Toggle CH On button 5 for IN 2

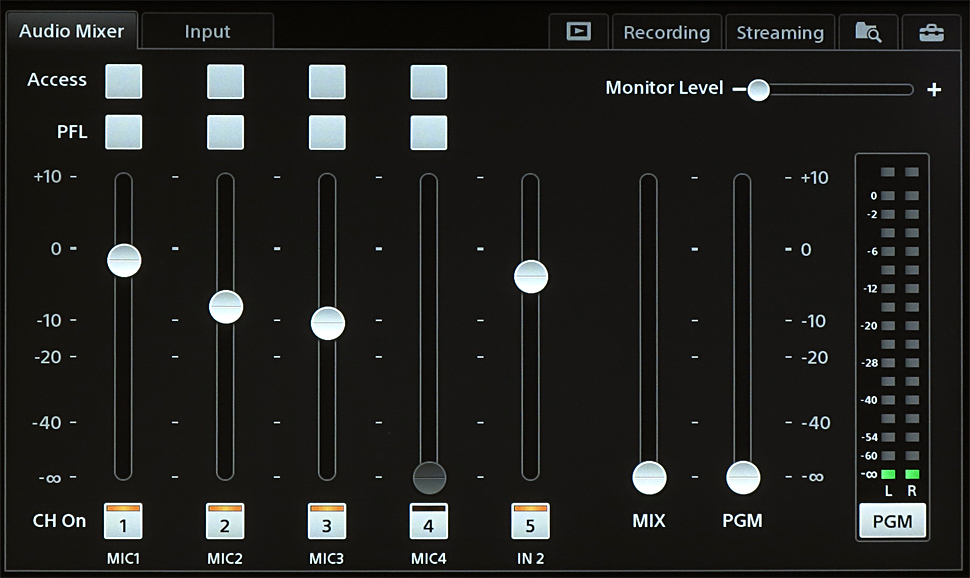tap(530, 521)
